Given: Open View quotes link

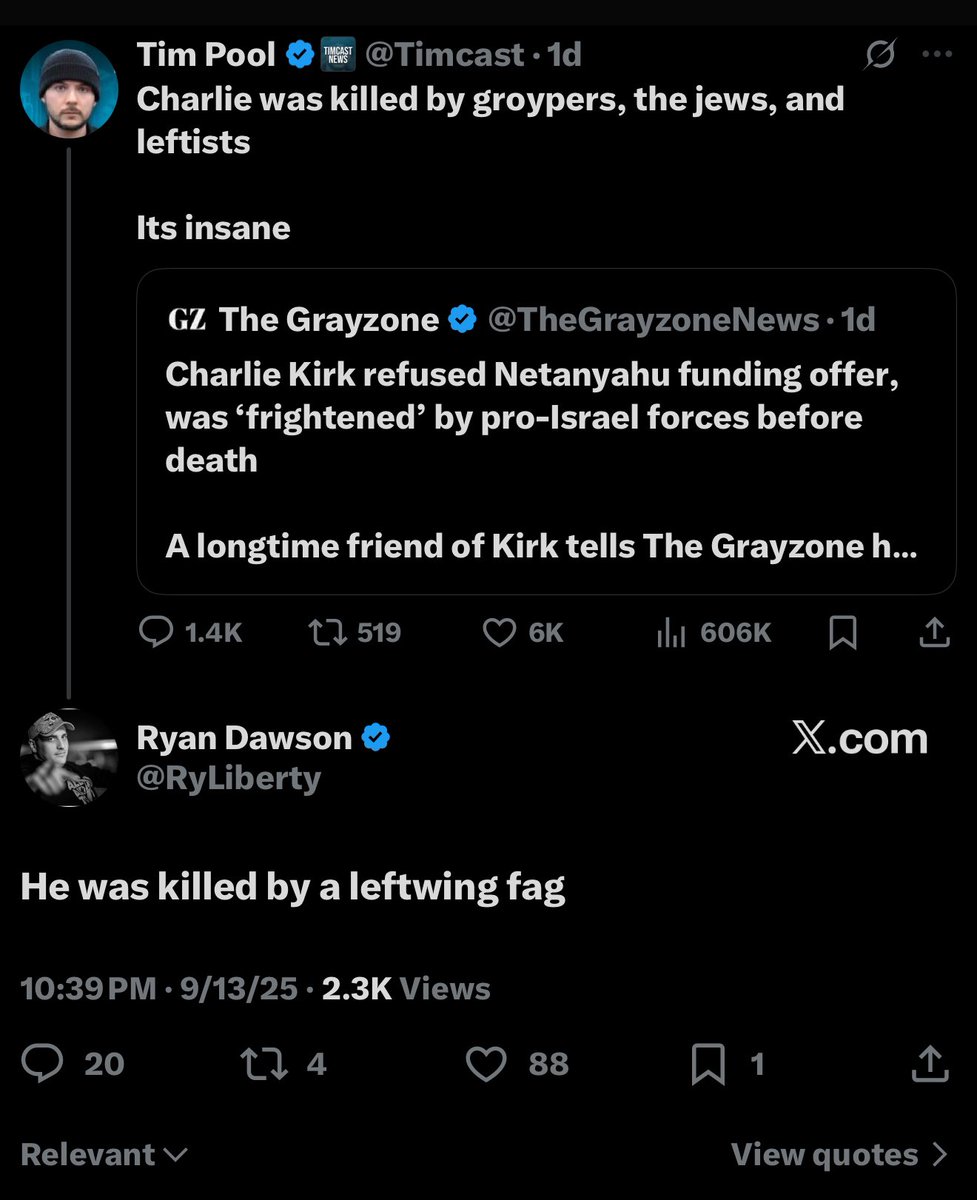Looking at the screenshot, I should [x=838, y=1155].
